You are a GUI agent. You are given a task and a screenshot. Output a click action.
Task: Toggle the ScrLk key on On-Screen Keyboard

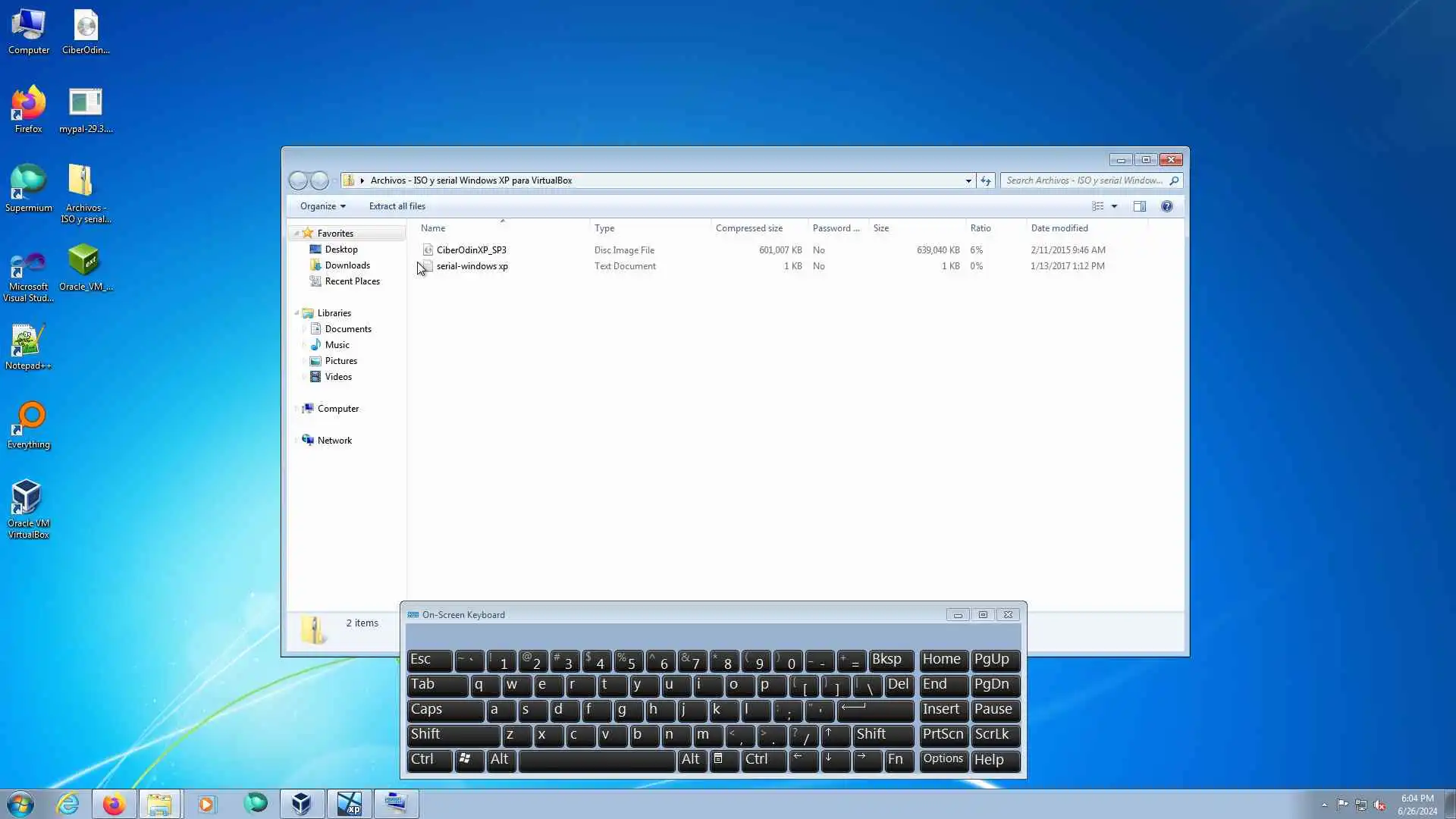click(x=995, y=735)
